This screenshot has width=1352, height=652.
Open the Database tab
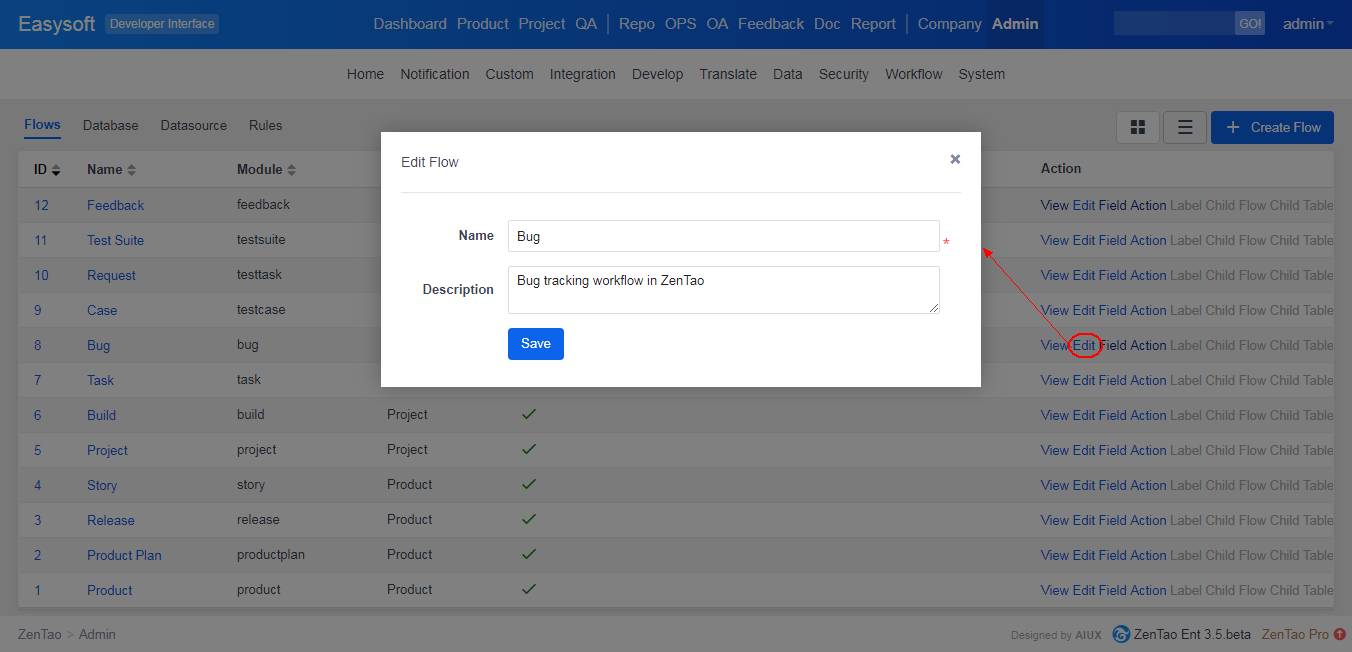tap(110, 125)
